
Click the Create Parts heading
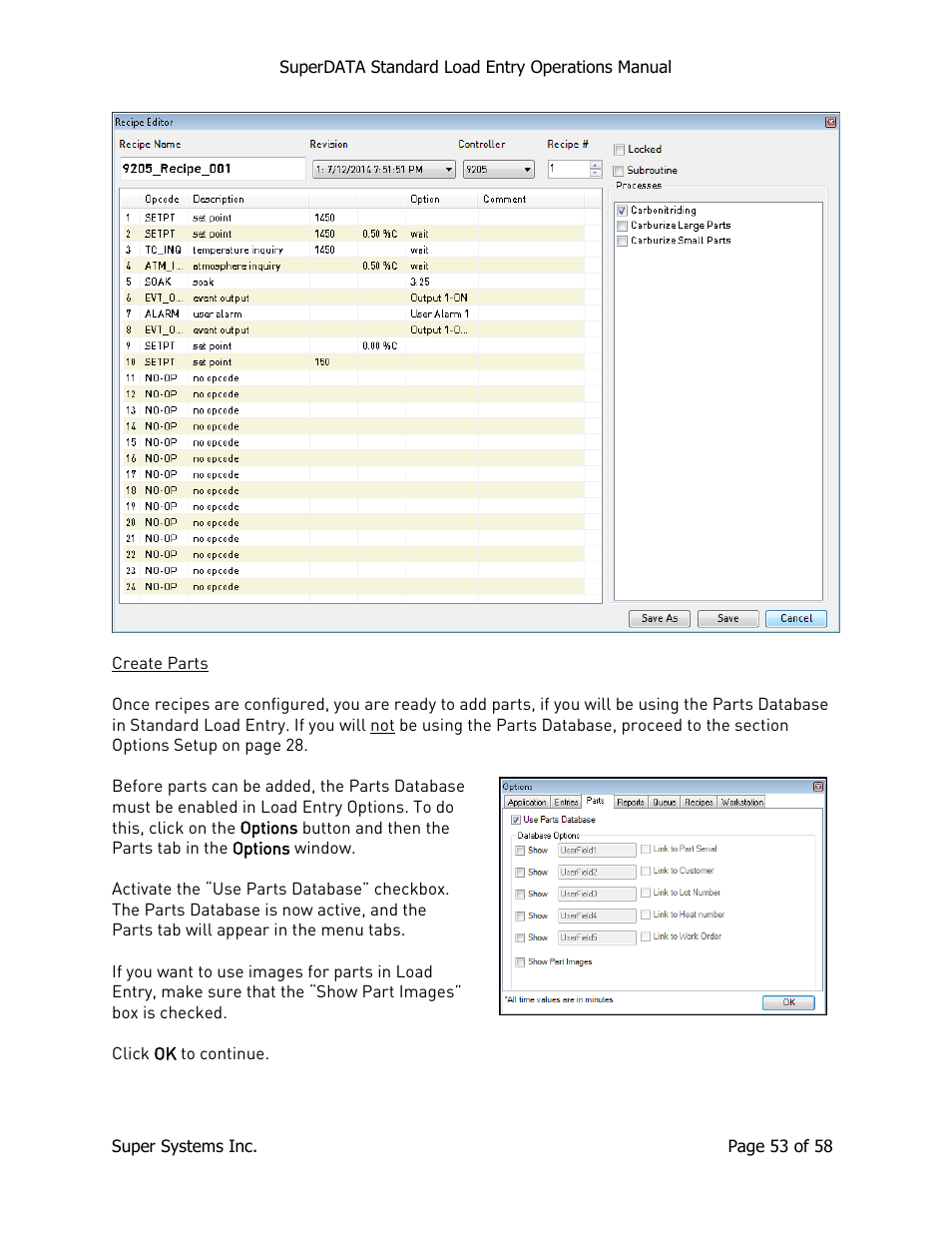coord(161,664)
